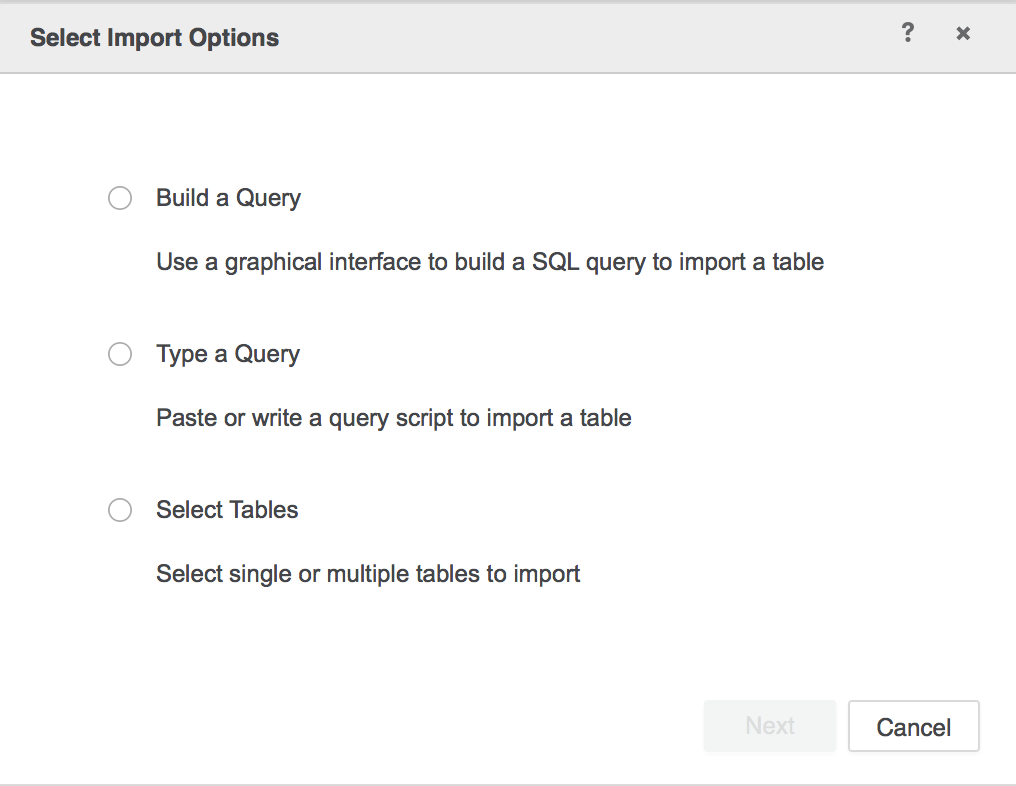
Task: Choose the Type a Query radio button
Action: [x=120, y=354]
